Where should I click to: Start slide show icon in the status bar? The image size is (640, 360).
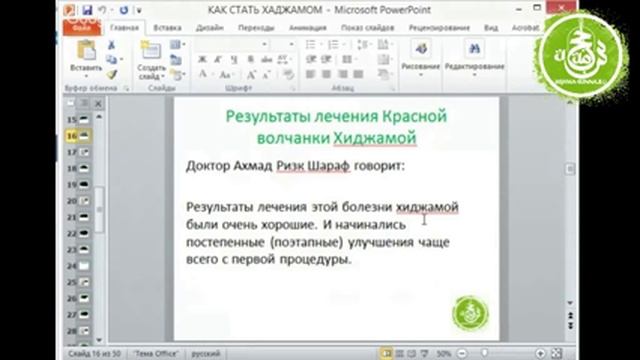424,353
